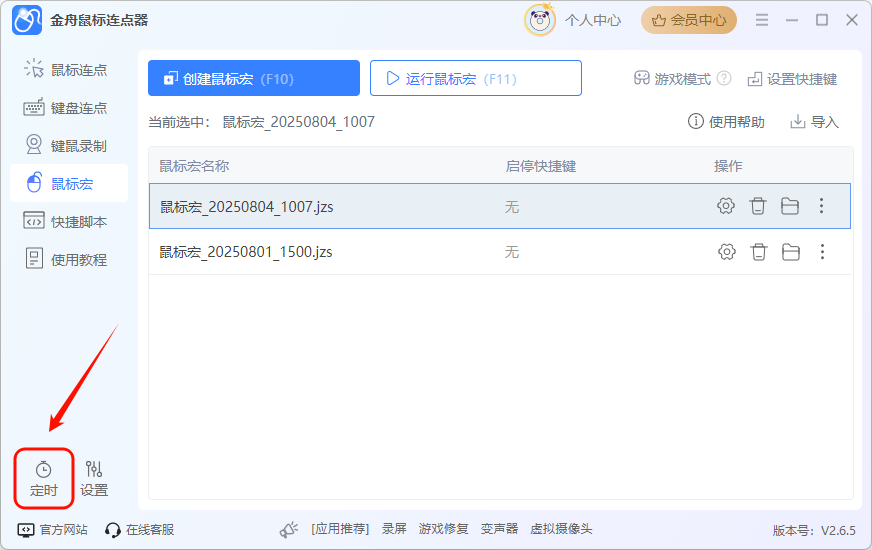Select row 鼠标宏_20250801_1500.jzs
Screen dimensions: 872x550
click(x=499, y=252)
